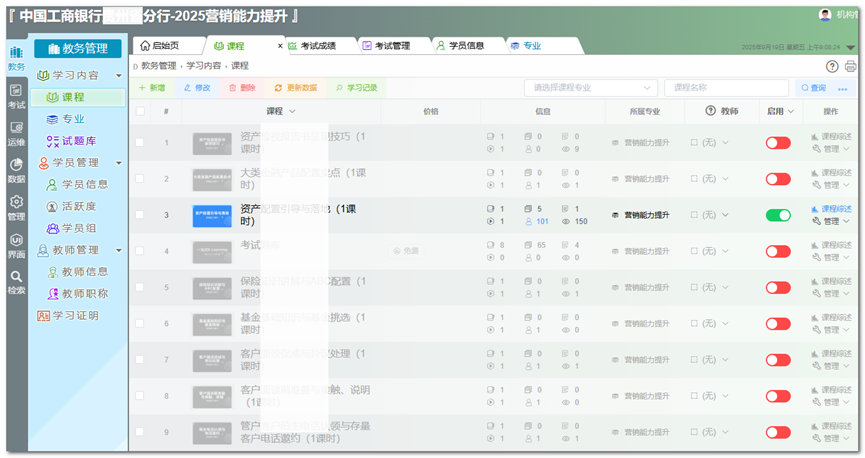Open the 课程 column header dropdown
The image size is (865, 458).
[x=292, y=111]
